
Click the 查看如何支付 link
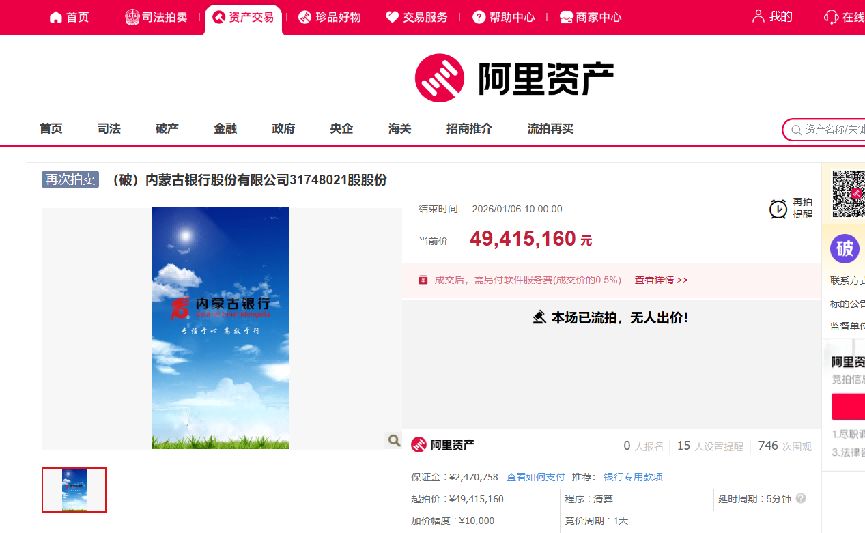(535, 477)
